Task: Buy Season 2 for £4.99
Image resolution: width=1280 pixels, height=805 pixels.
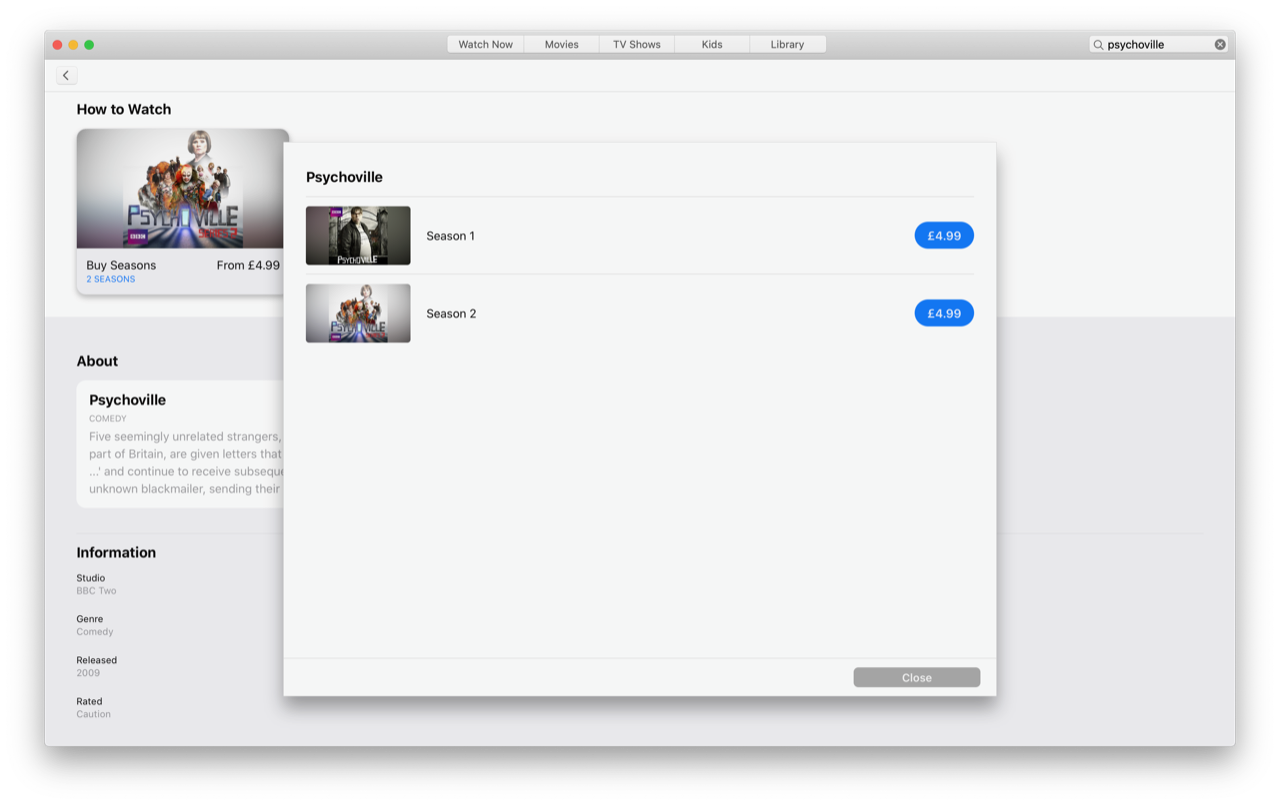Action: [944, 313]
